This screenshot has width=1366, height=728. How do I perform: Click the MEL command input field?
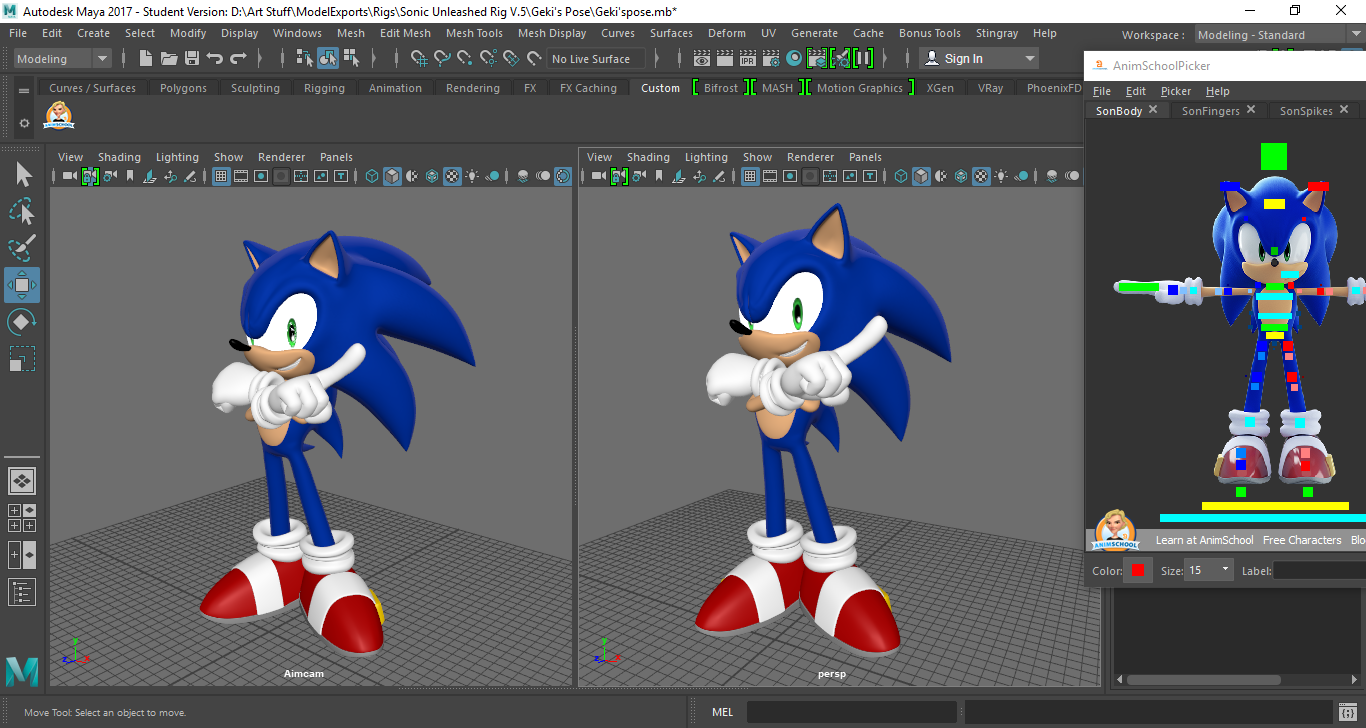(852, 712)
